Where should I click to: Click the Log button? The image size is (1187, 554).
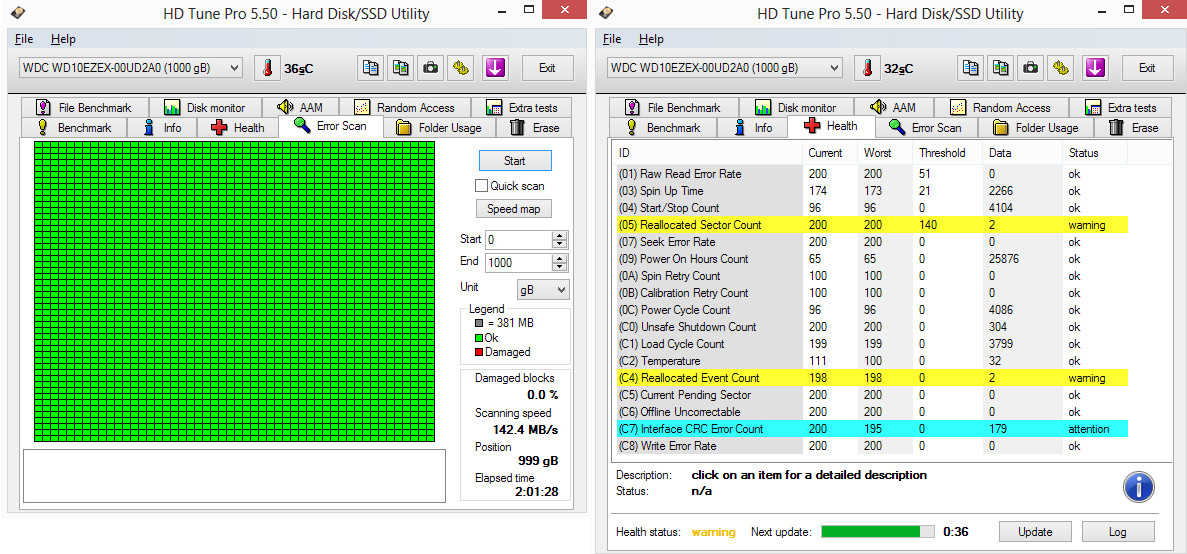pyautogui.click(x=1117, y=532)
